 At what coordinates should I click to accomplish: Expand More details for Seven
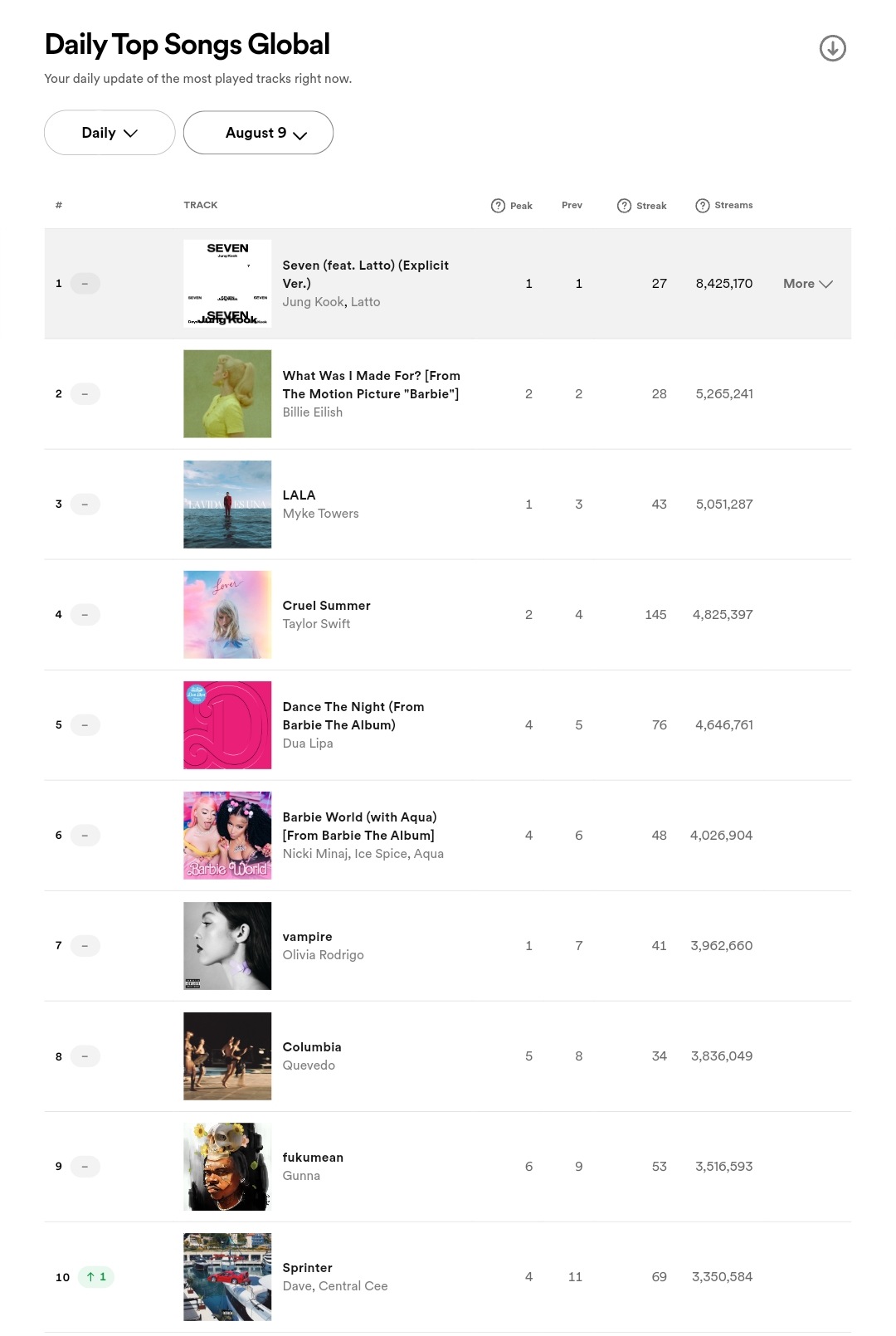pyautogui.click(x=807, y=284)
